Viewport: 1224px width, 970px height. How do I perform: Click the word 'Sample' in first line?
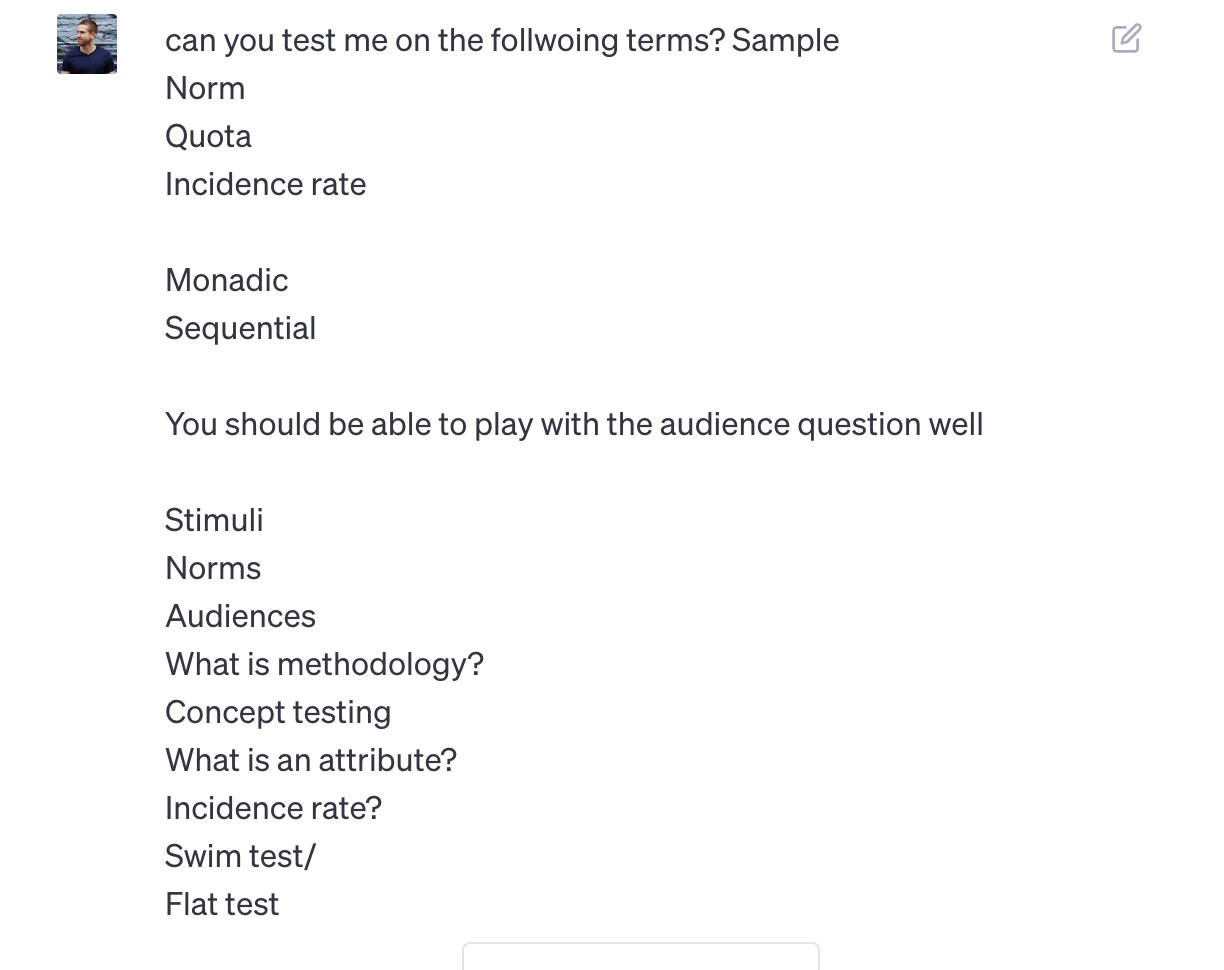(x=785, y=40)
